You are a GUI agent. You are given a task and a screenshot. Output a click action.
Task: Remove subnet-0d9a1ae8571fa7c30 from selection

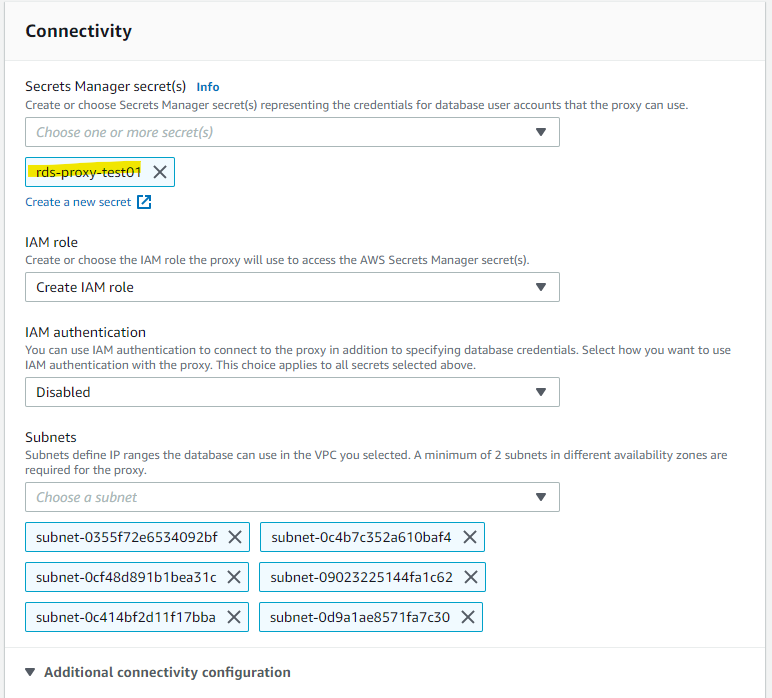tap(468, 617)
